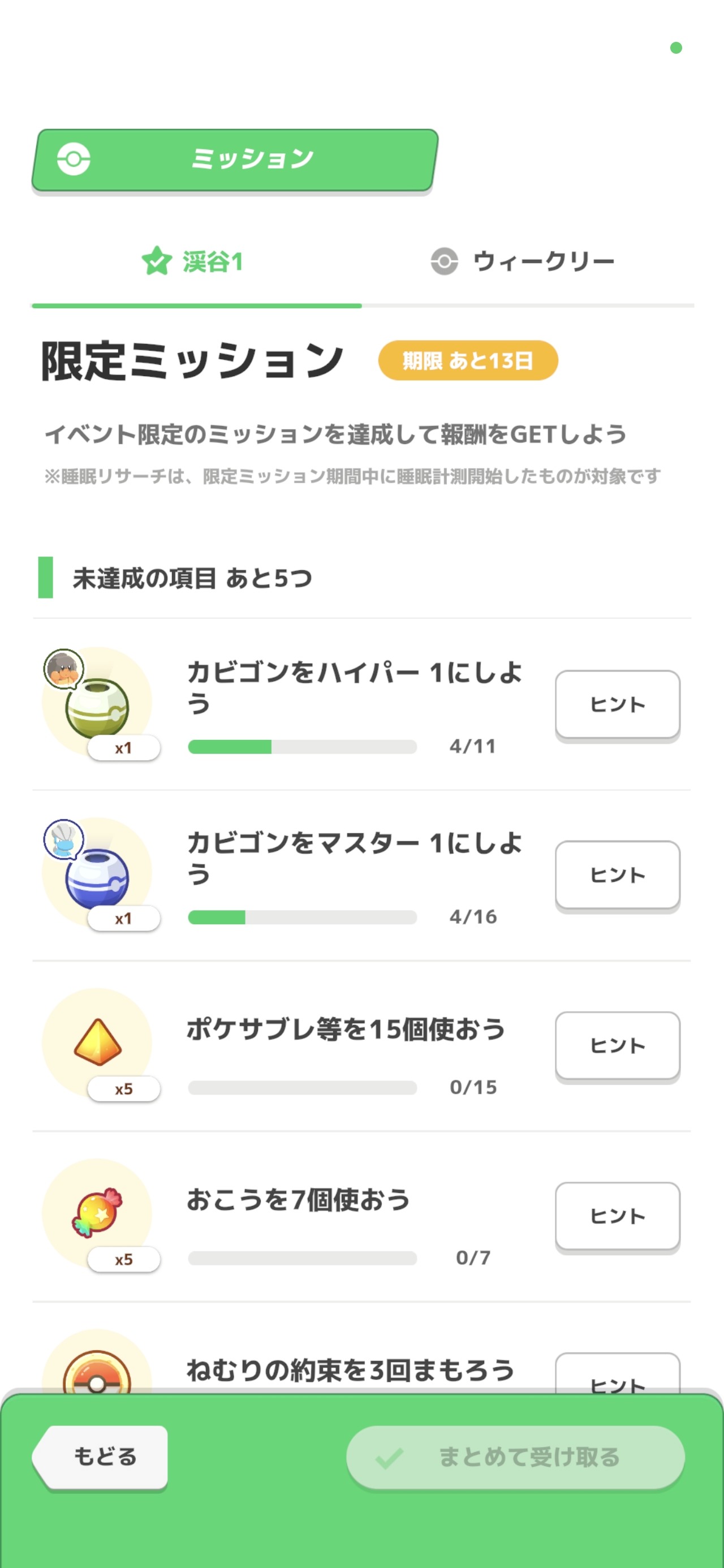The image size is (724, 1568).
Task: Show ヒント for おこう mission
Action: [x=617, y=1216]
